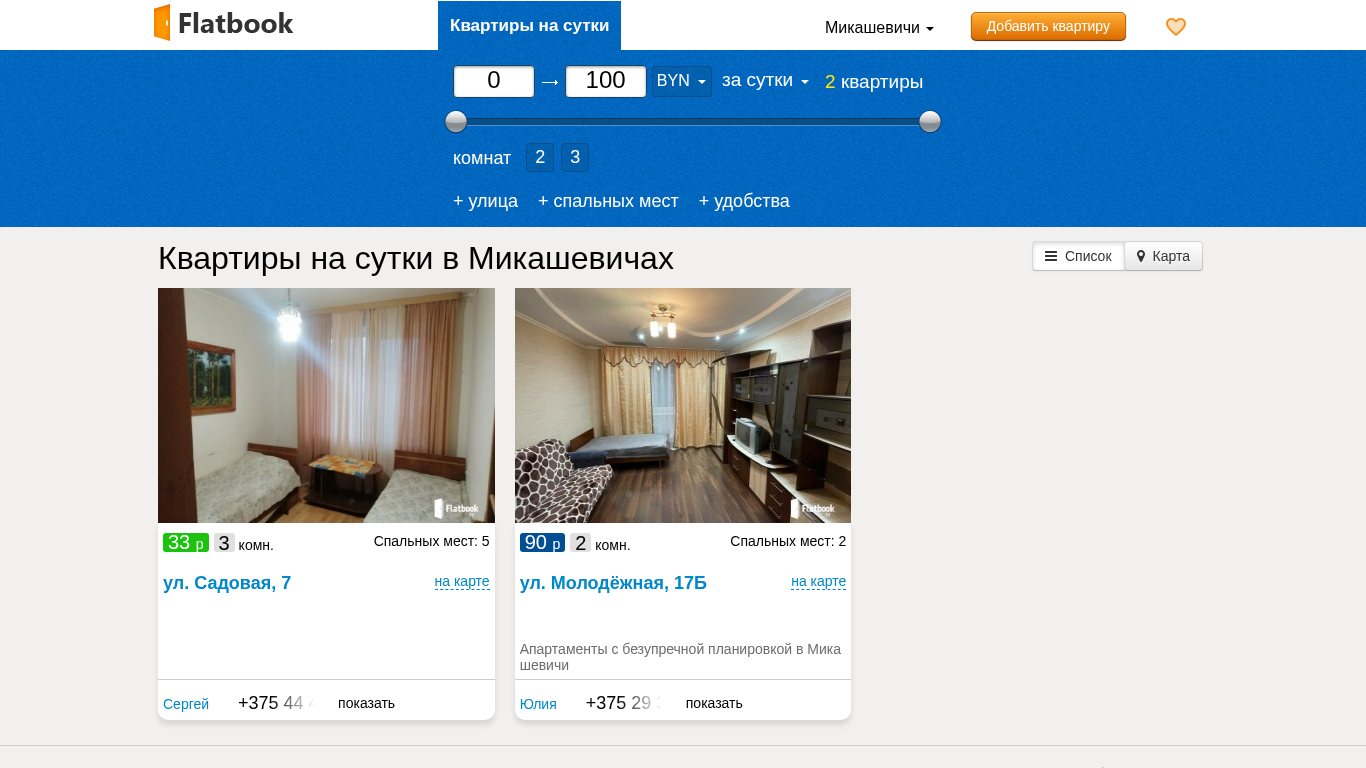Click the Спальных мест: 2 text
1366x768 pixels.
click(788, 541)
